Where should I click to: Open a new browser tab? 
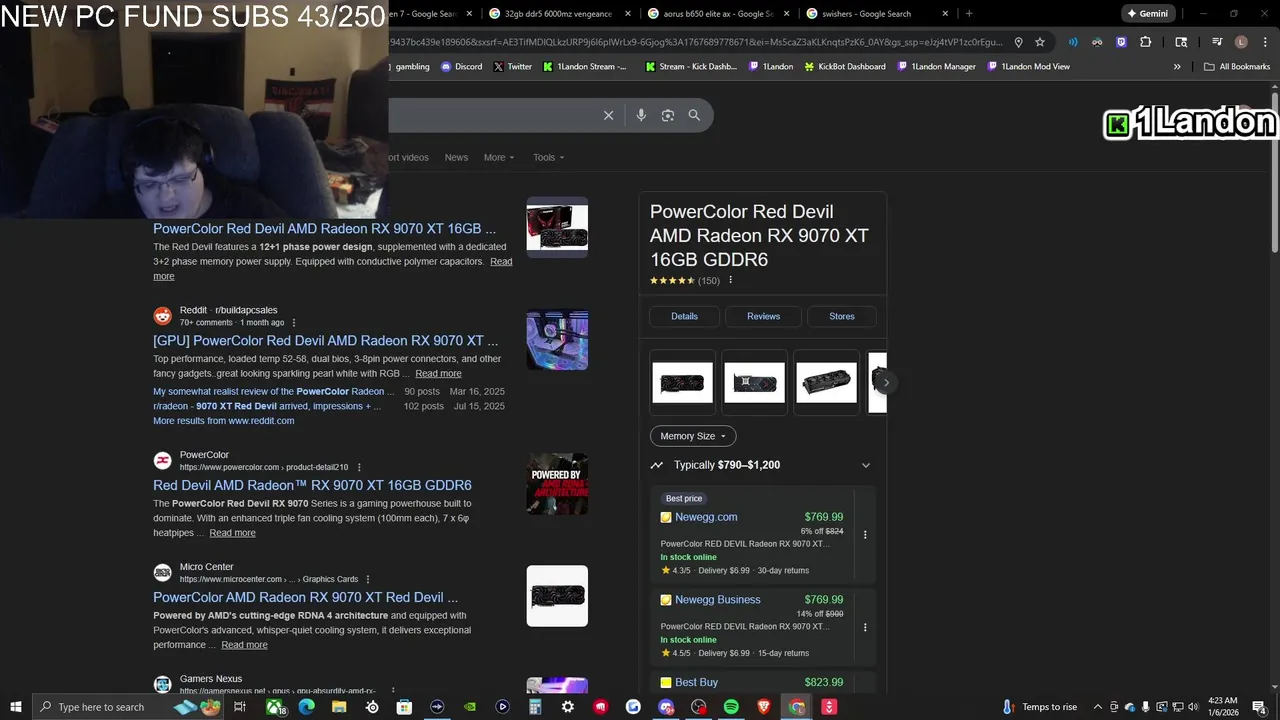[x=969, y=14]
